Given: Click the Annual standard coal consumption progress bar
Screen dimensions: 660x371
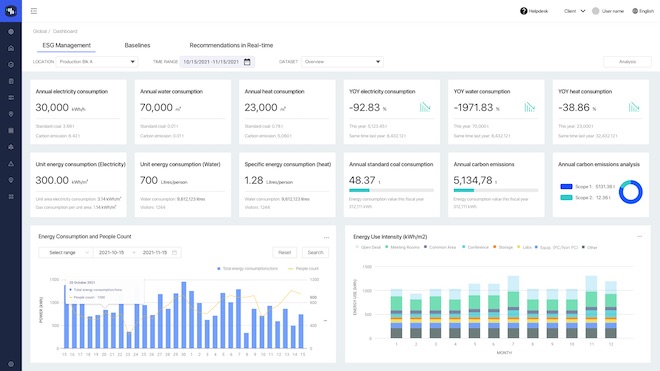Looking at the screenshot, I should click(391, 190).
